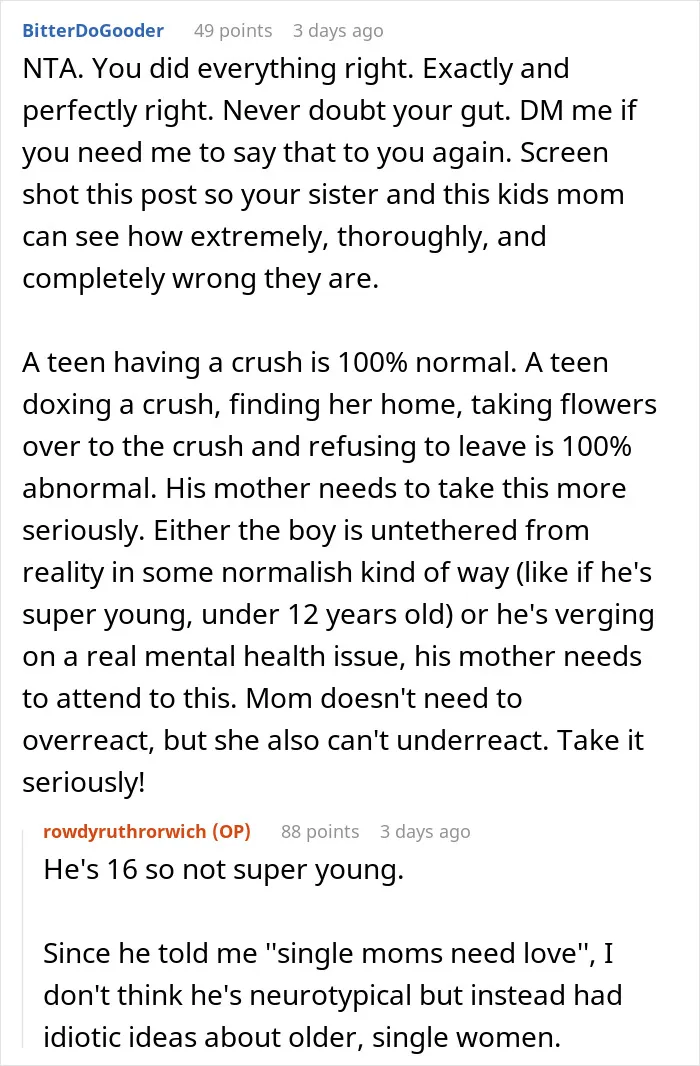Image resolution: width=700 pixels, height=1066 pixels.
Task: Open the reply's 3 days ago timestamp
Action: 425,831
